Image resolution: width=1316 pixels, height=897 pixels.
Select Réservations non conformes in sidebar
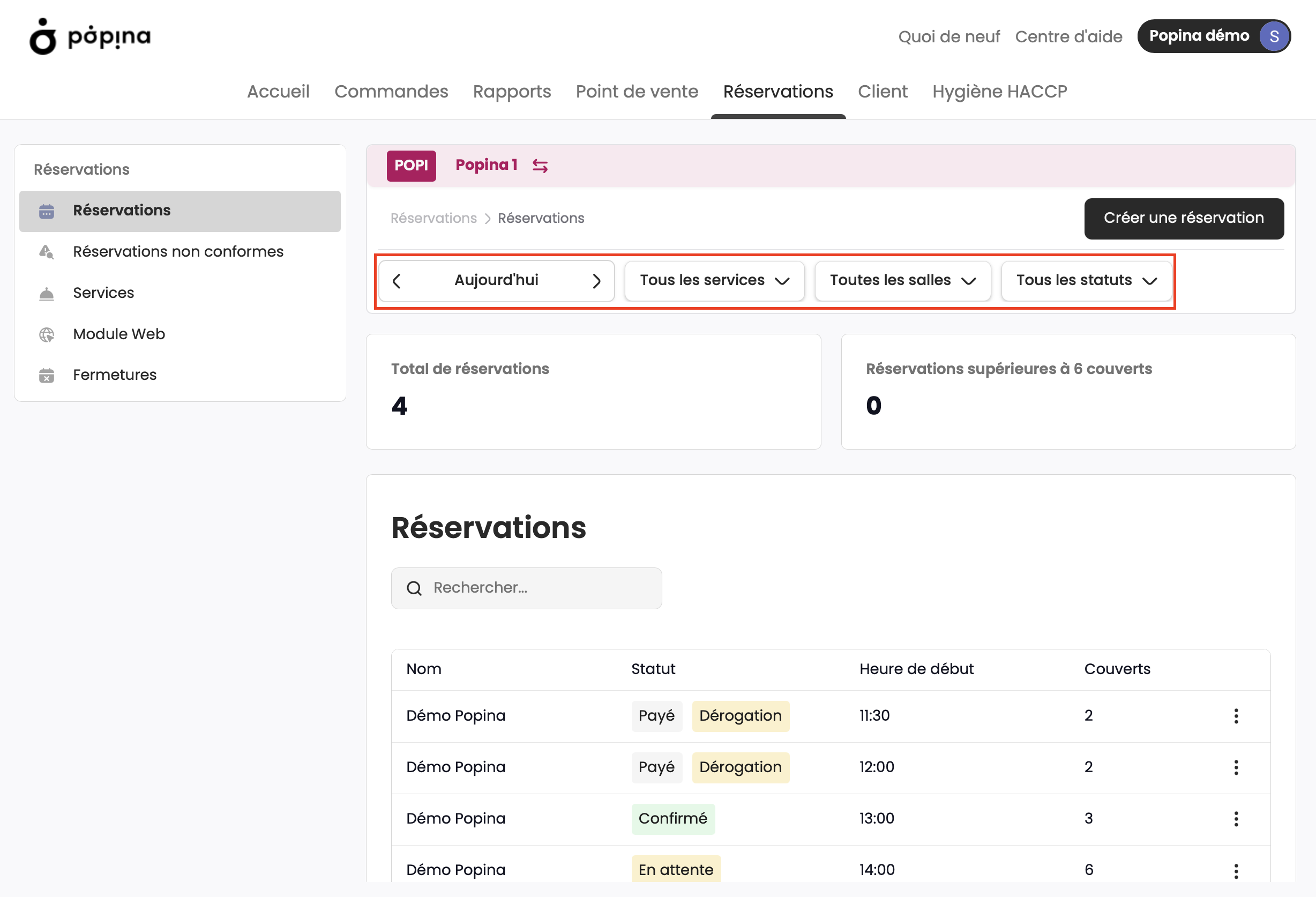180,252
